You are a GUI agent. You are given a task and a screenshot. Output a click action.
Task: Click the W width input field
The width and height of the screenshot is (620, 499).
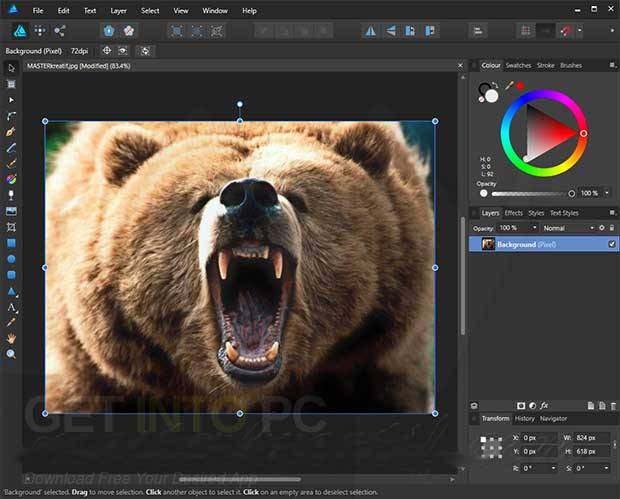pyautogui.click(x=592, y=438)
